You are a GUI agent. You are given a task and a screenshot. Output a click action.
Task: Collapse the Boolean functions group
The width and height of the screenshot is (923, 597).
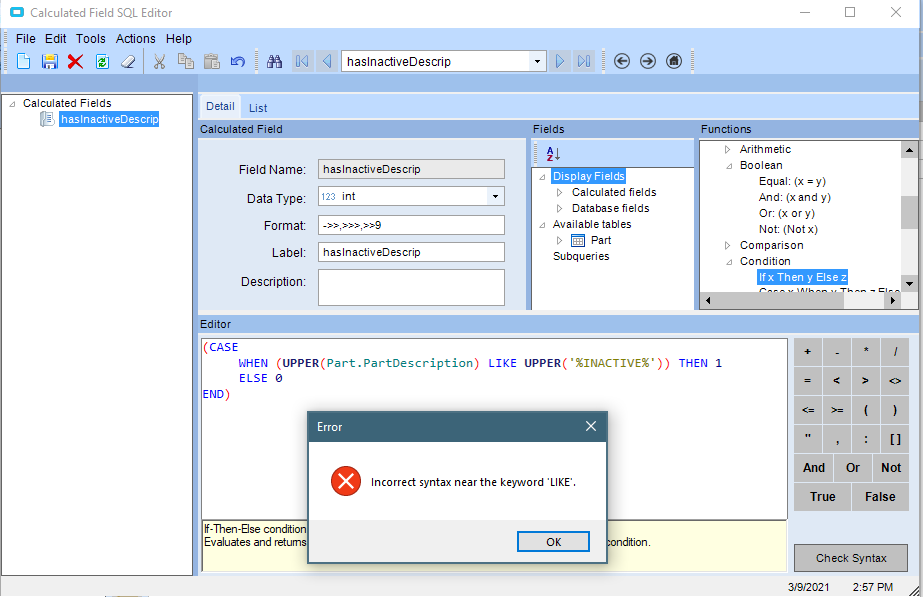pyautogui.click(x=729, y=166)
